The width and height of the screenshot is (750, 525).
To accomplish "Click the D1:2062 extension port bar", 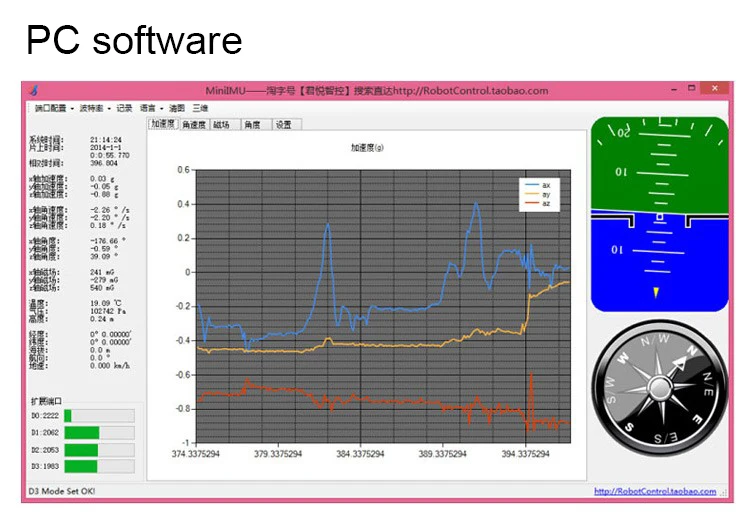I will click(99, 433).
